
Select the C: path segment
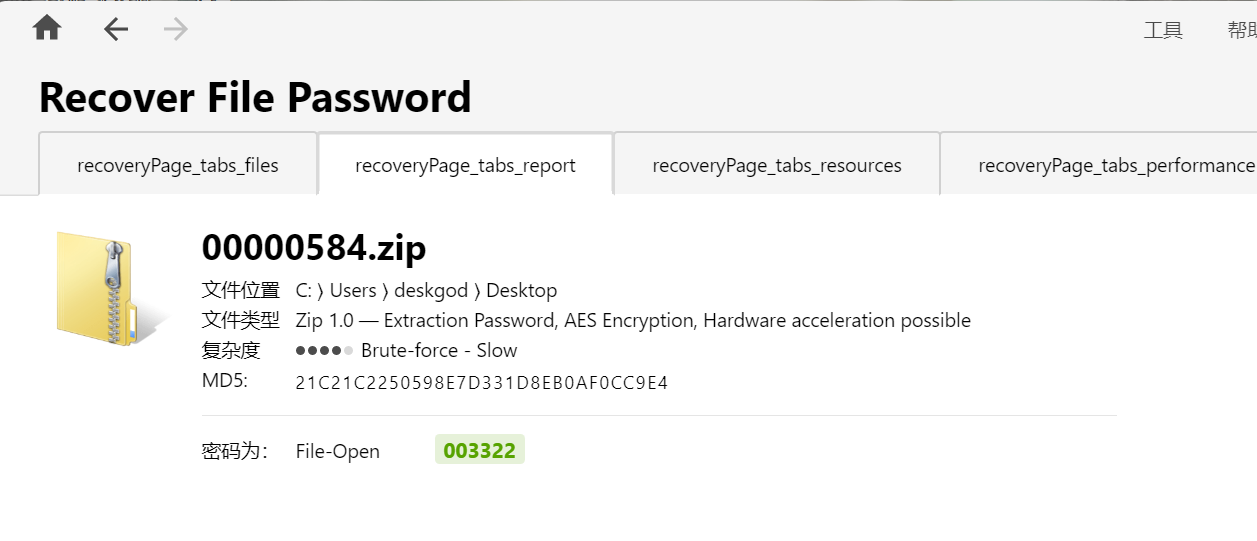(303, 291)
